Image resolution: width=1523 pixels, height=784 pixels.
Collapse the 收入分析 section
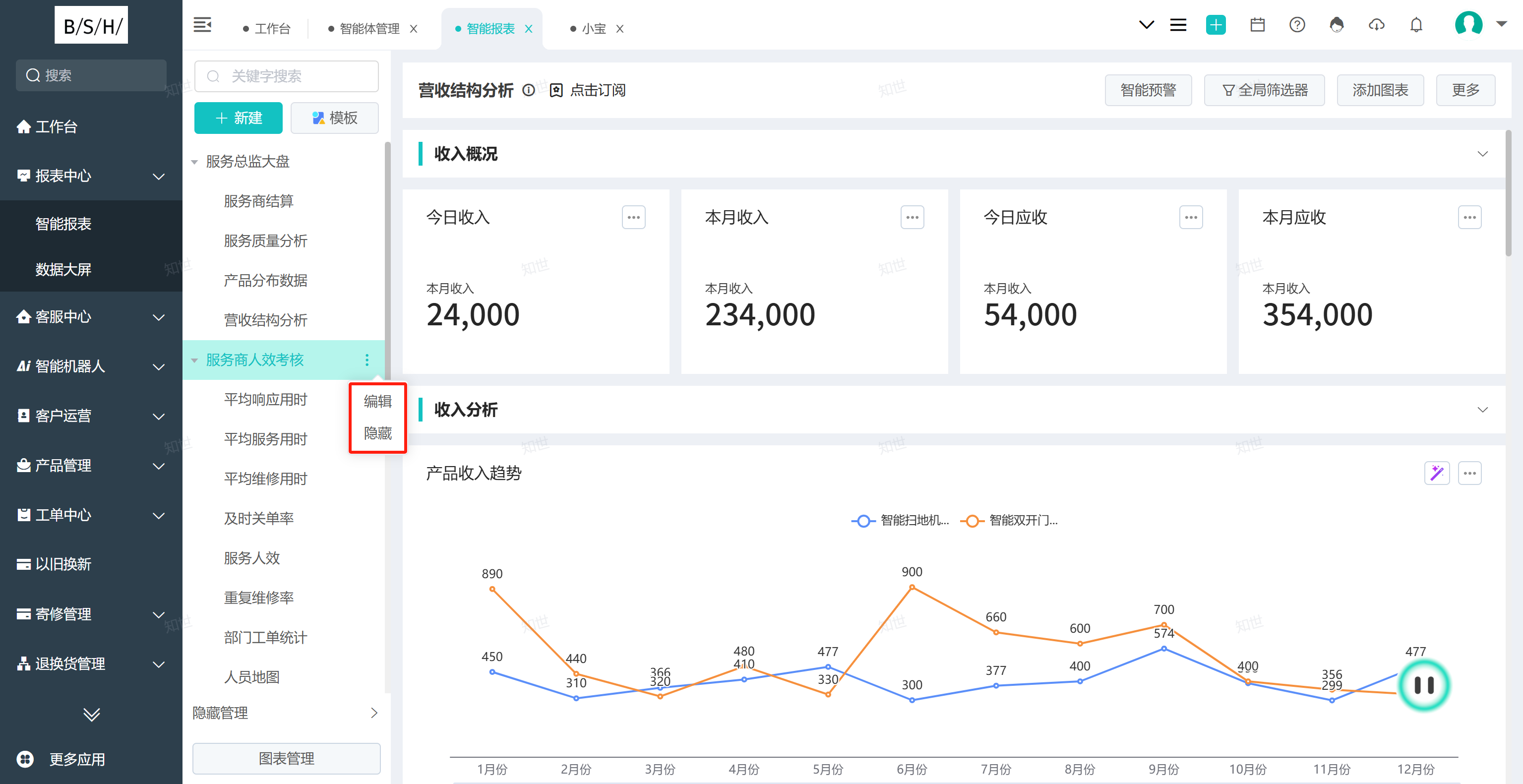point(1482,410)
